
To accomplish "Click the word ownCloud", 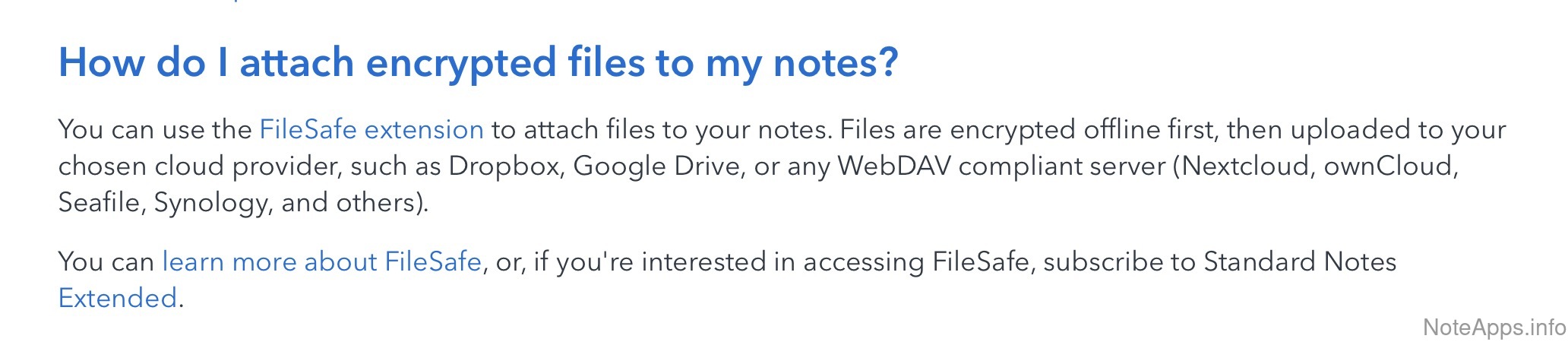I will (x=1389, y=166).
